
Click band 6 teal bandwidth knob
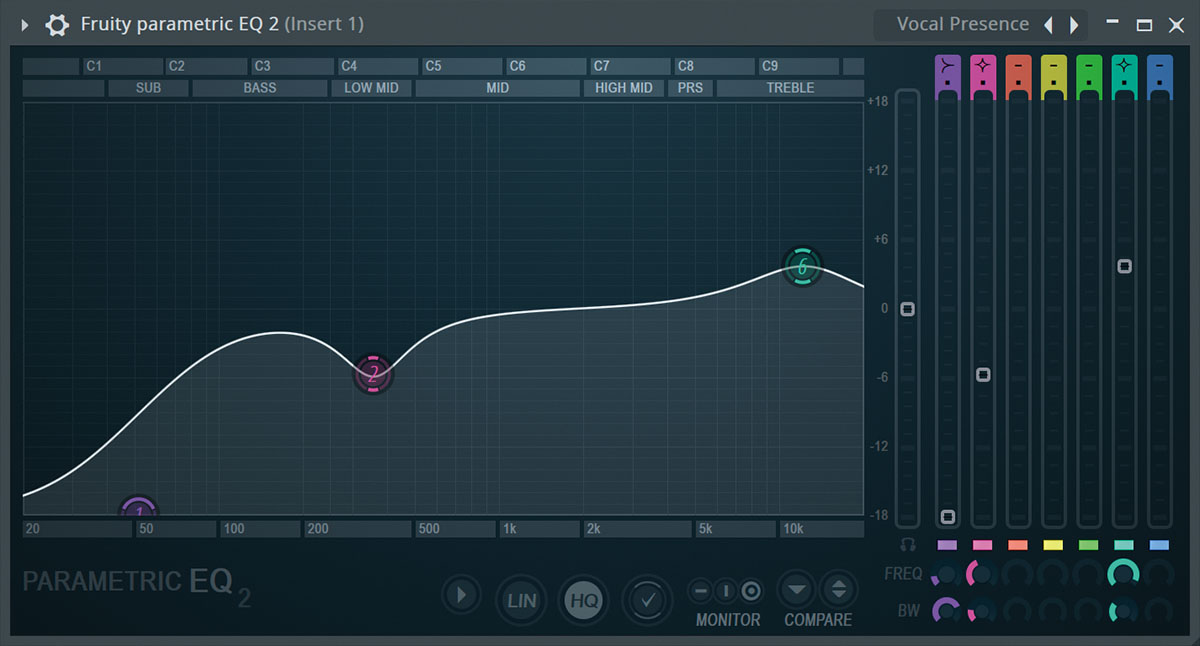coord(1124,610)
